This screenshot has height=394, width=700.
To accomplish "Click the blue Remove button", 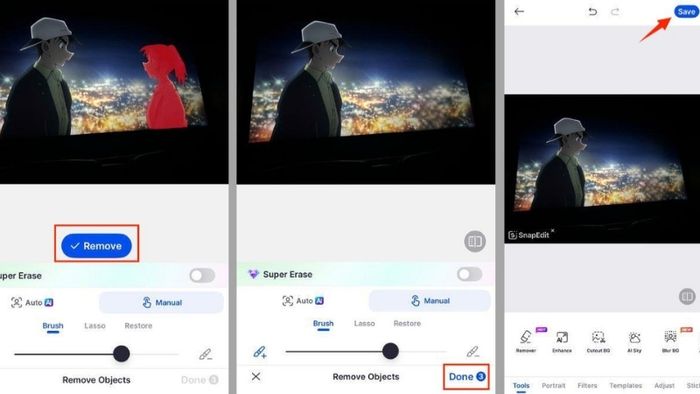I will [x=96, y=245].
